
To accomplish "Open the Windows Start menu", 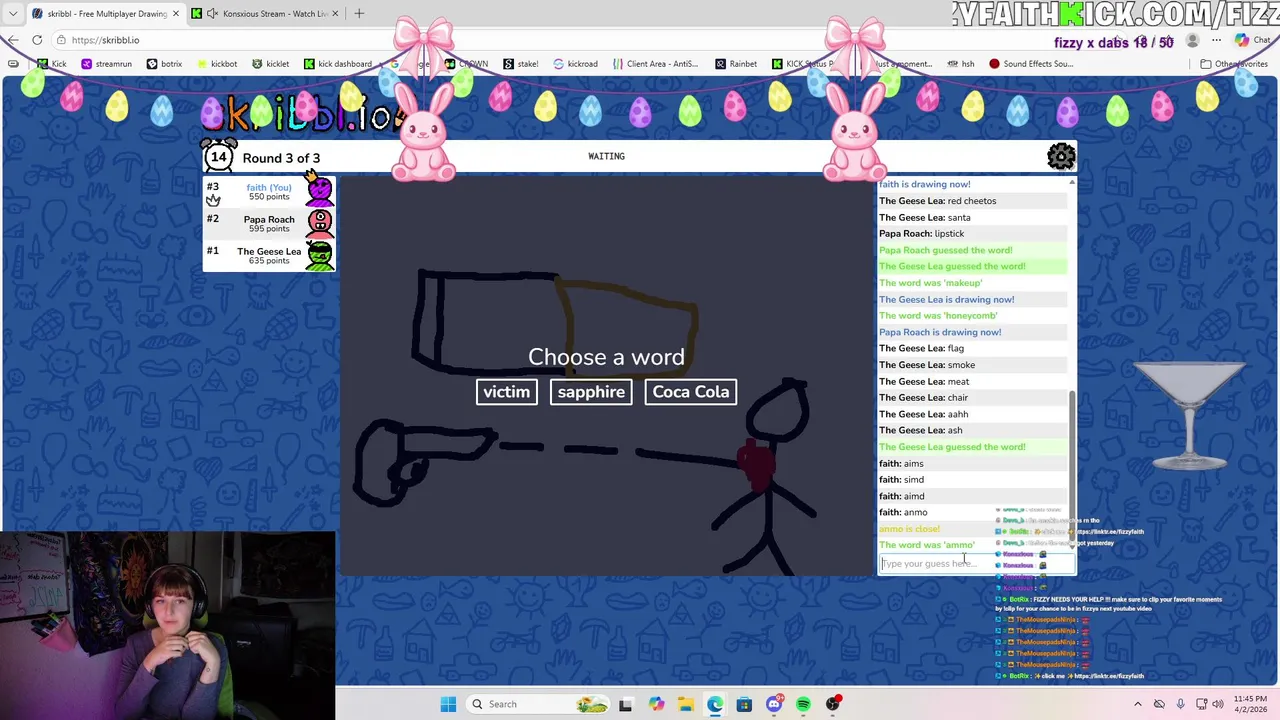I will point(448,704).
